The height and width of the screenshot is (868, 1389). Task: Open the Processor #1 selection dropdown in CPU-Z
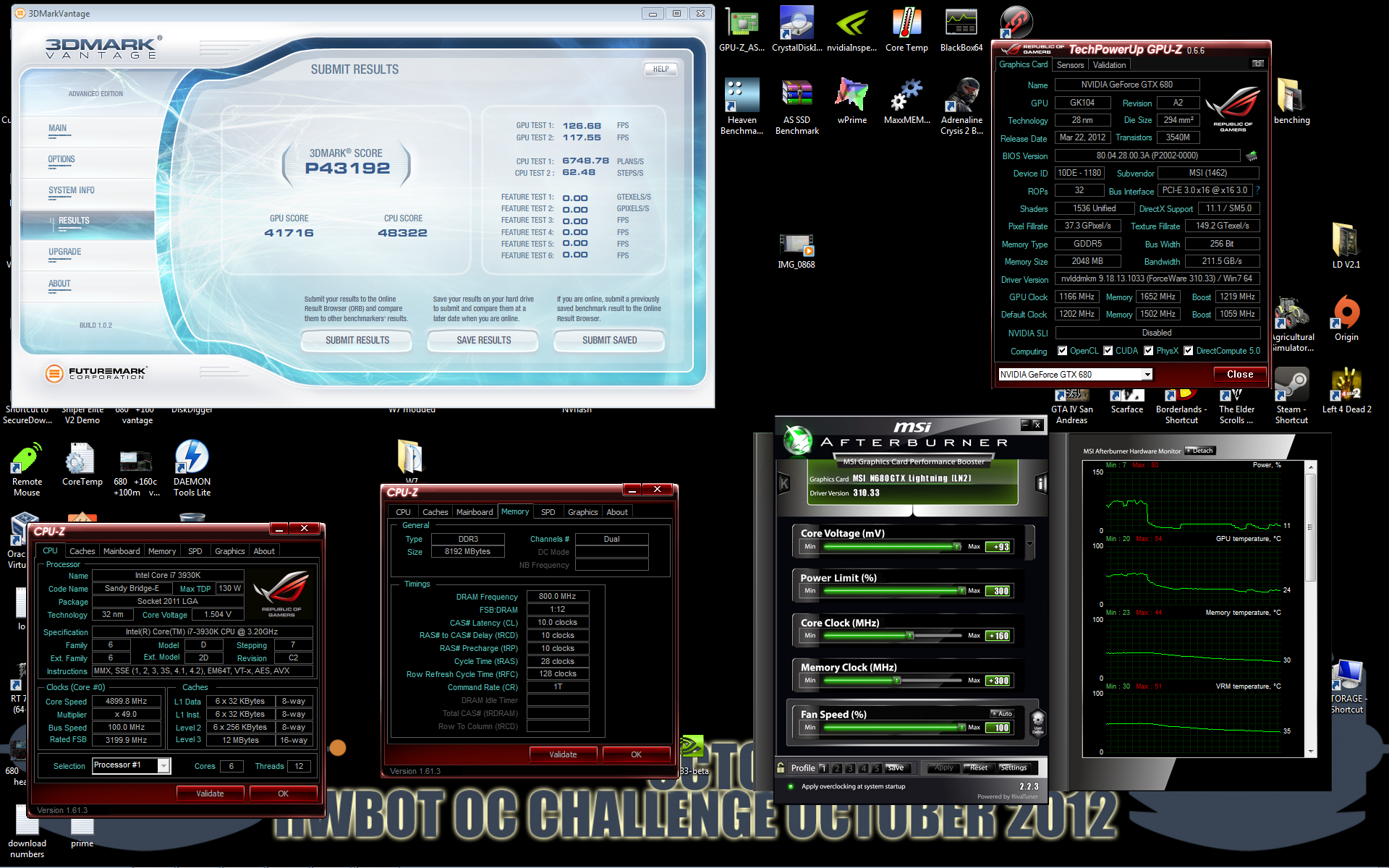(x=164, y=765)
